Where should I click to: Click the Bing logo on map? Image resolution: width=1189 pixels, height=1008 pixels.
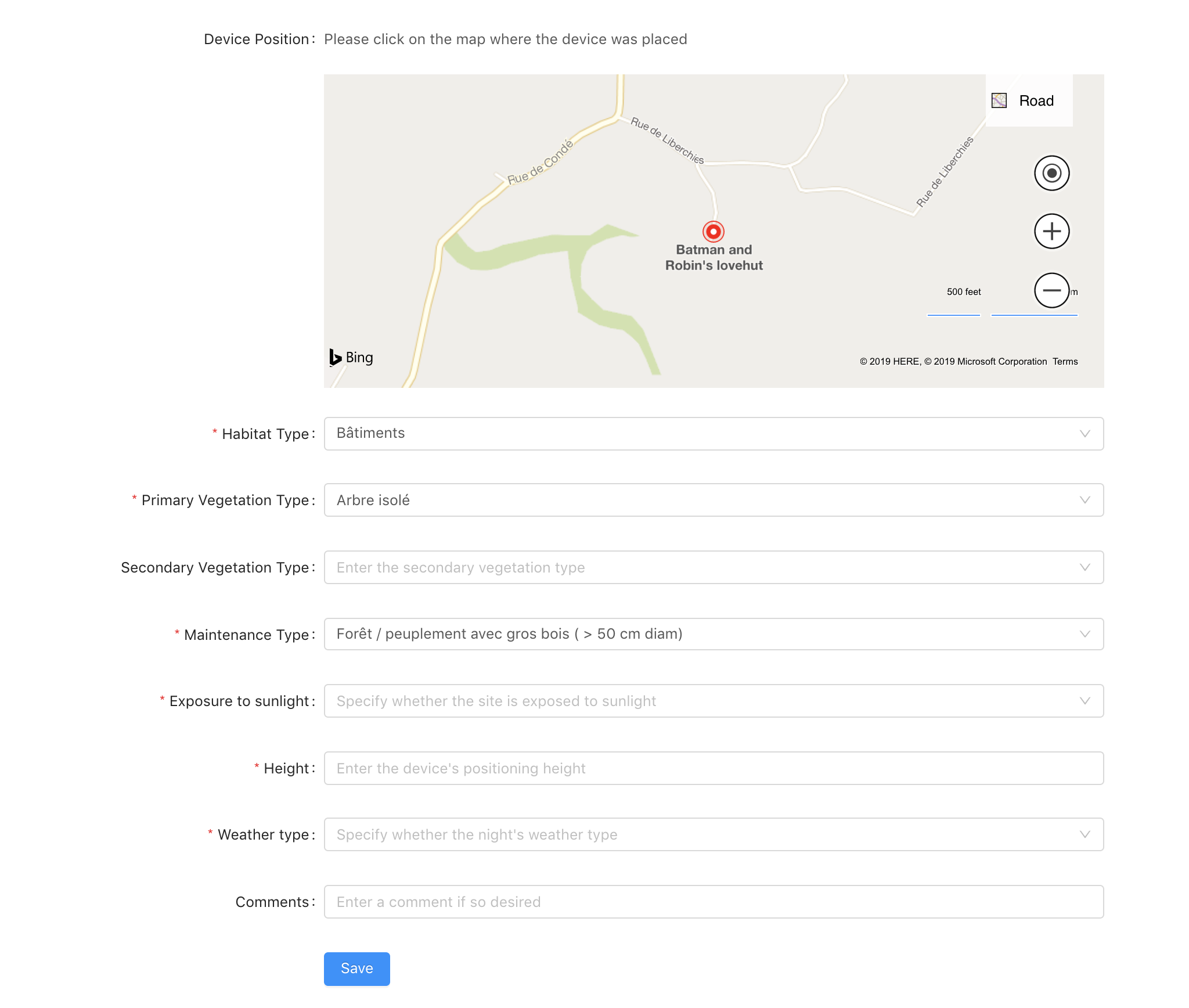[x=351, y=358]
